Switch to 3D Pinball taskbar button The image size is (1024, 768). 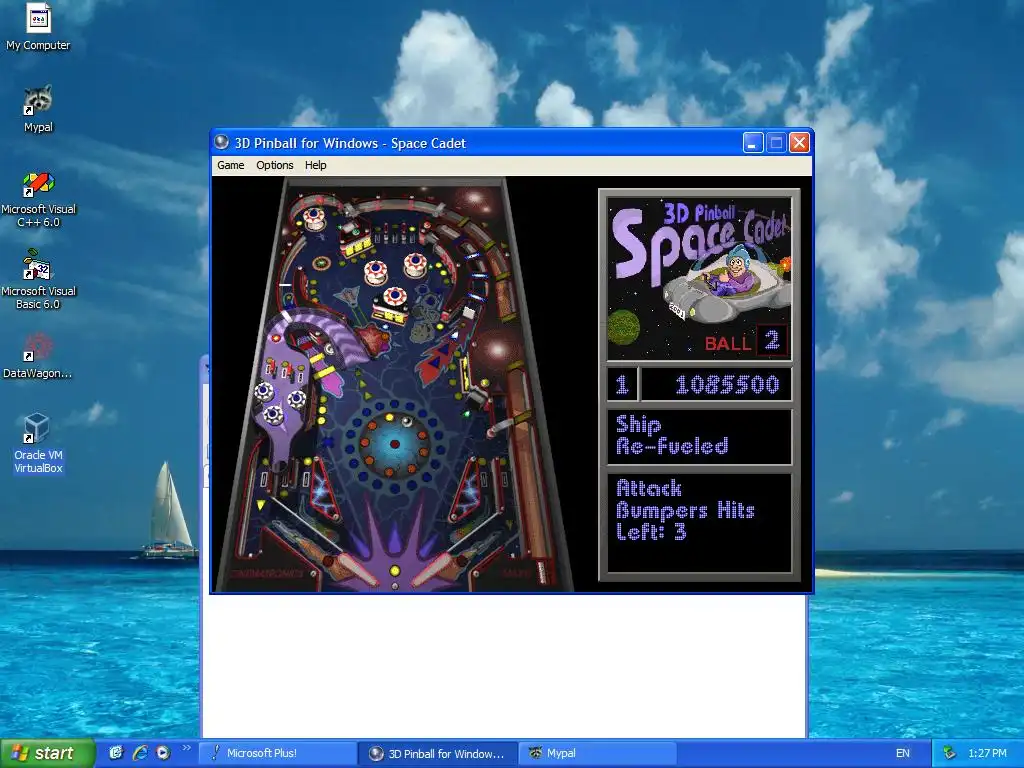(x=438, y=754)
